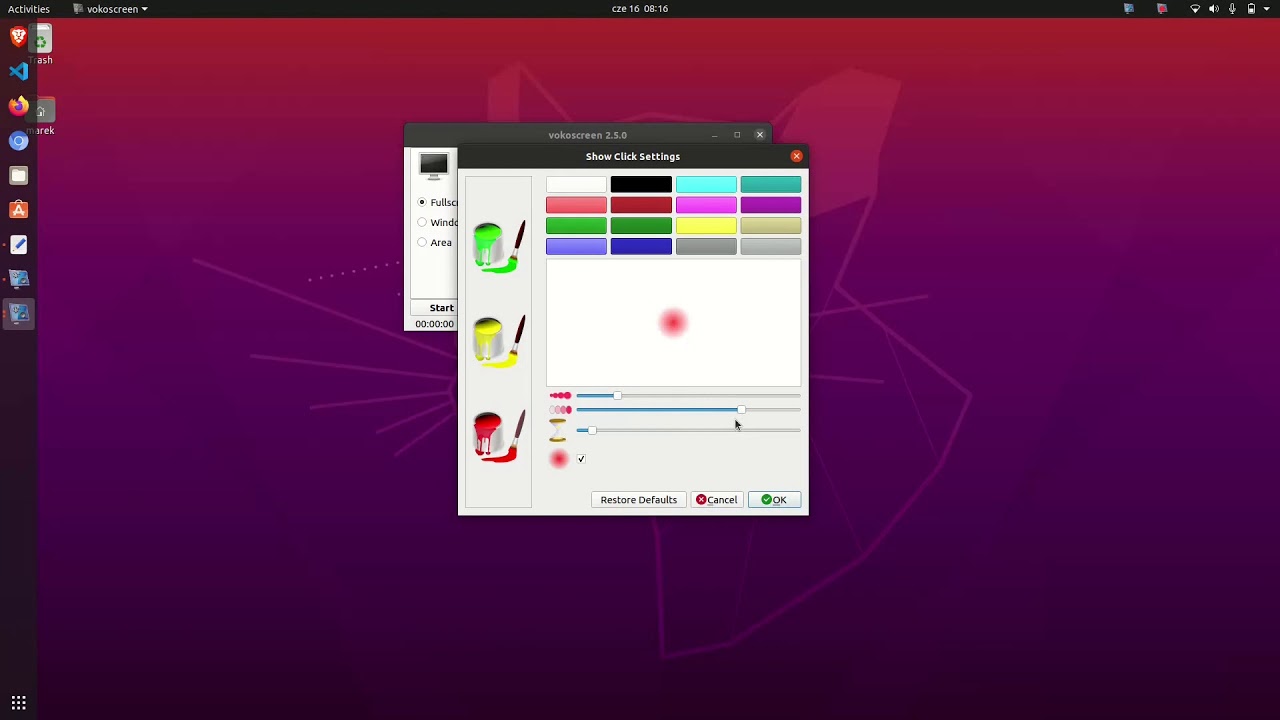Open the Activities overview
Viewport: 1280px width, 720px height.
click(x=29, y=9)
